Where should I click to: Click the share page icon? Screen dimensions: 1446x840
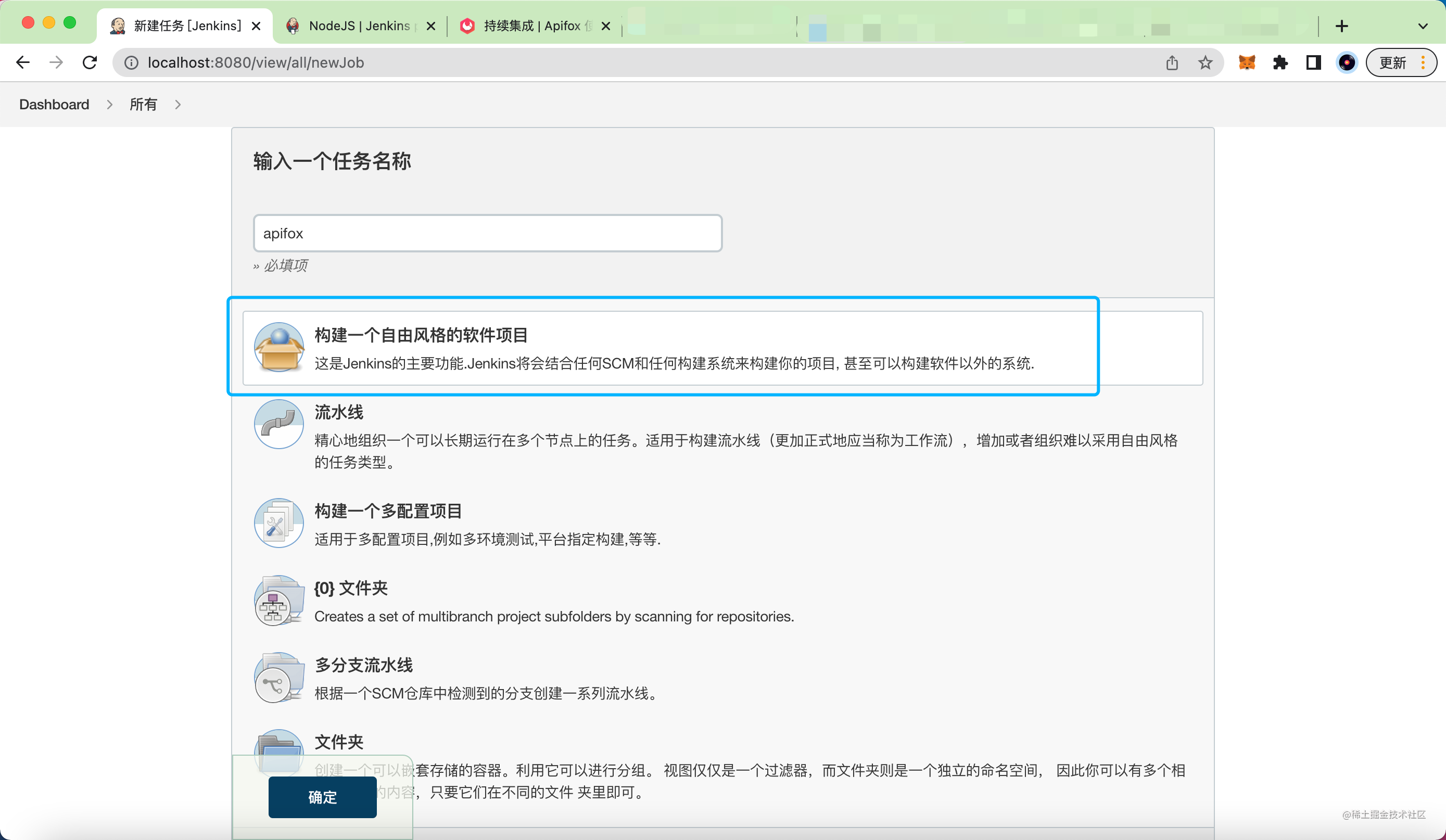tap(1172, 62)
